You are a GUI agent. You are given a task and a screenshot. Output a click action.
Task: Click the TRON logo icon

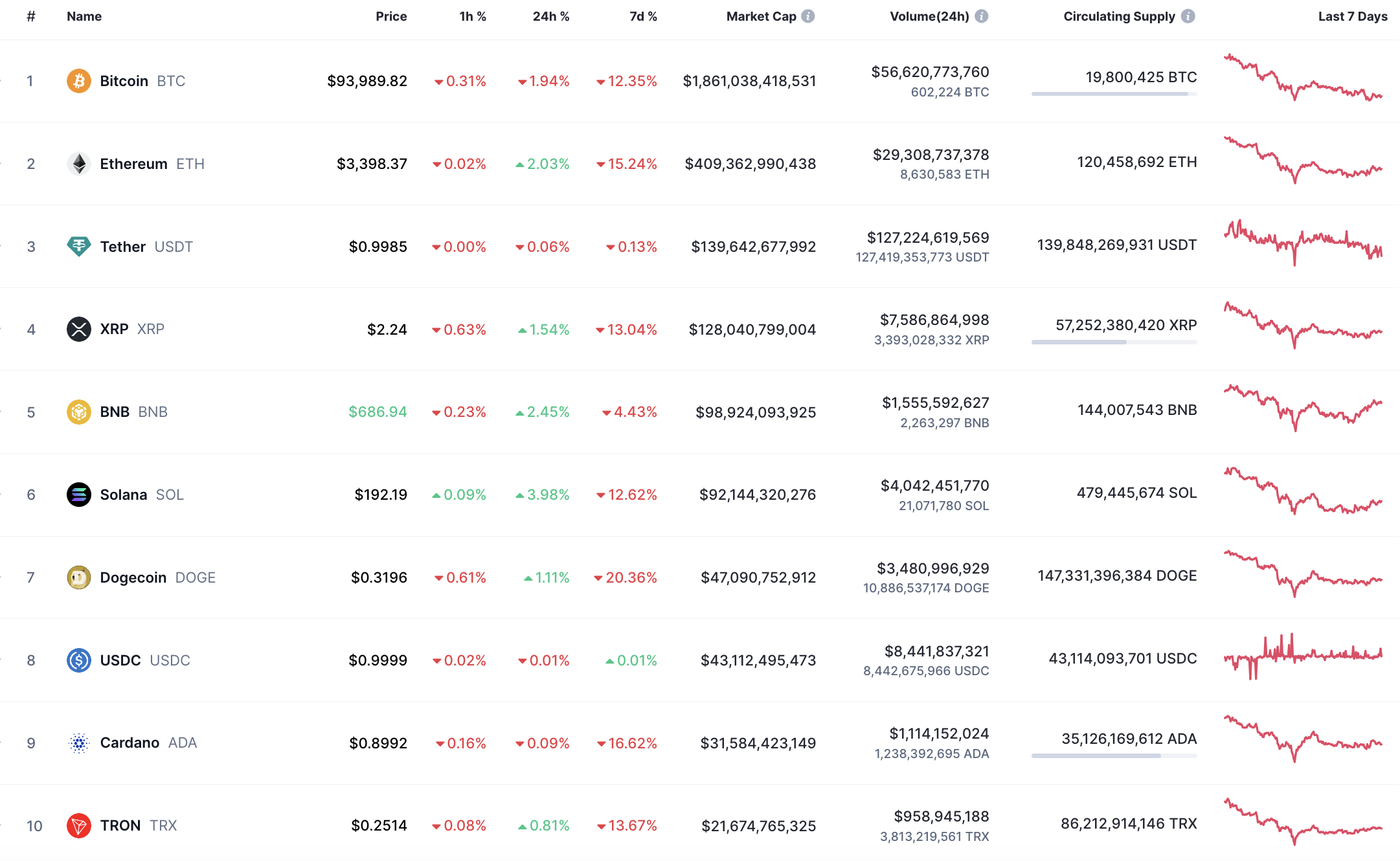click(x=79, y=825)
